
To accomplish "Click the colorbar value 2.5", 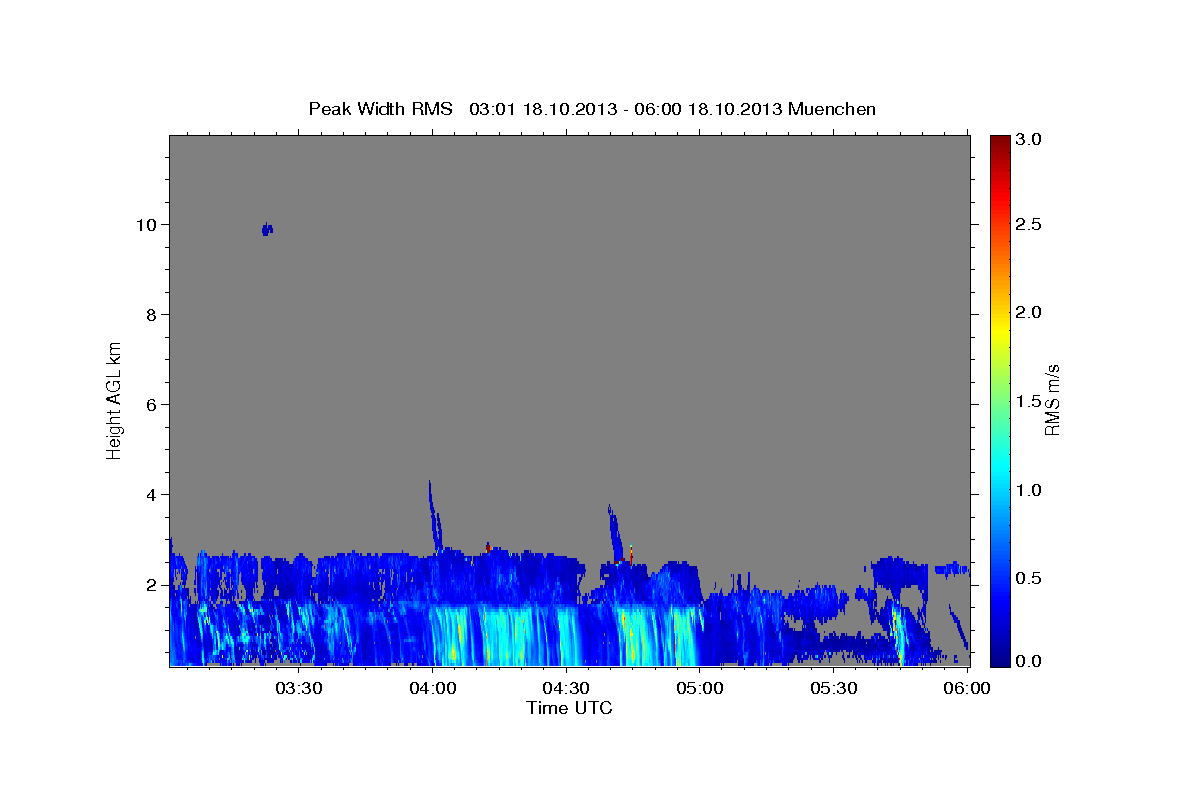I will tap(1030, 224).
